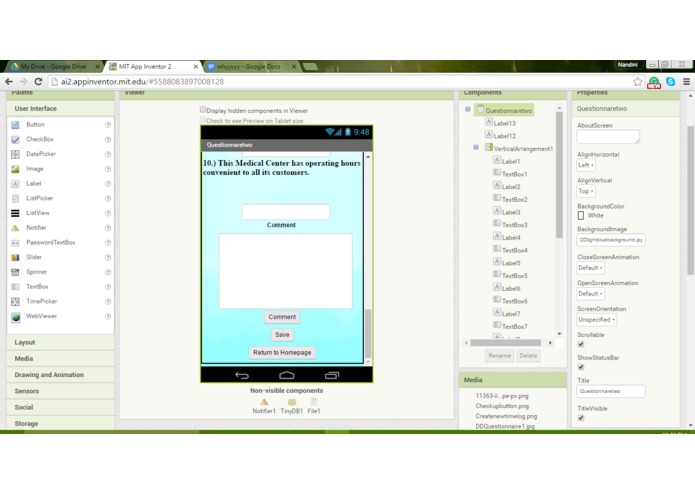Image resolution: width=695 pixels, height=494 pixels.
Task: Click the browser address bar
Action: [339, 82]
